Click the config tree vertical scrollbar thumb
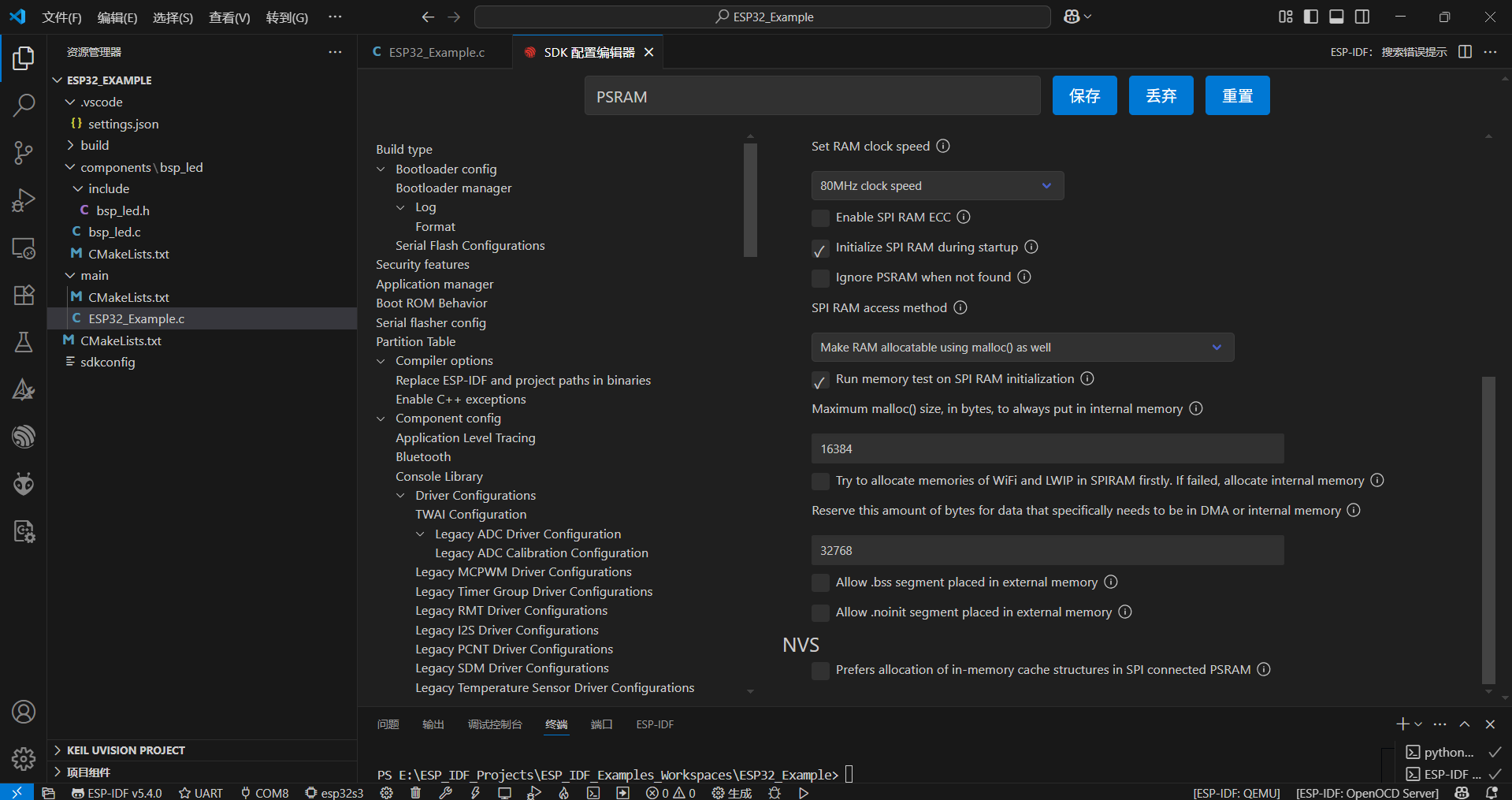This screenshot has height=800, width=1512. (750, 200)
